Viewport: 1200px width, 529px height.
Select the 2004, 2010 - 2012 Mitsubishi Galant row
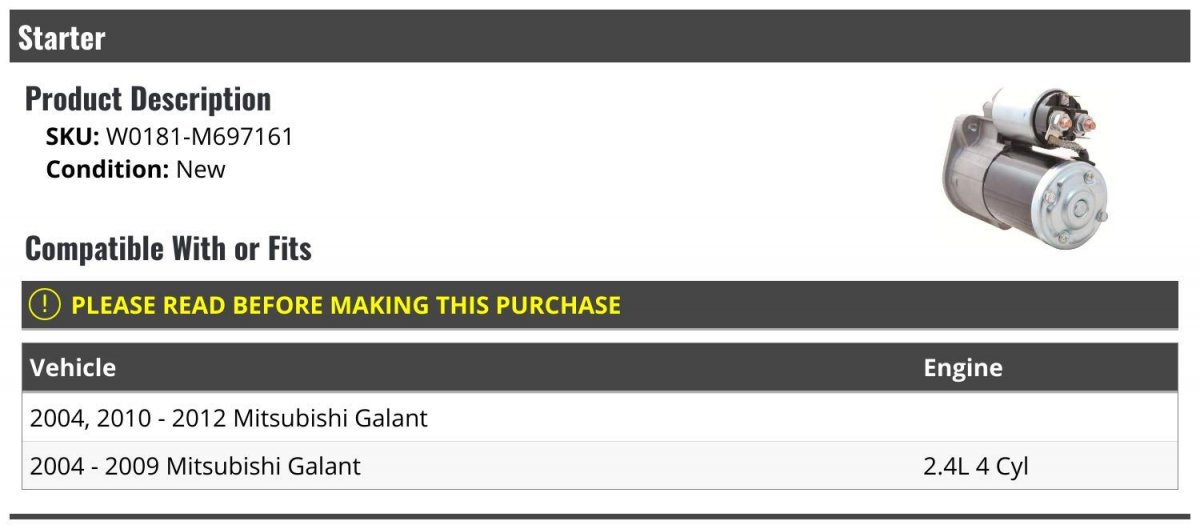coord(600,418)
